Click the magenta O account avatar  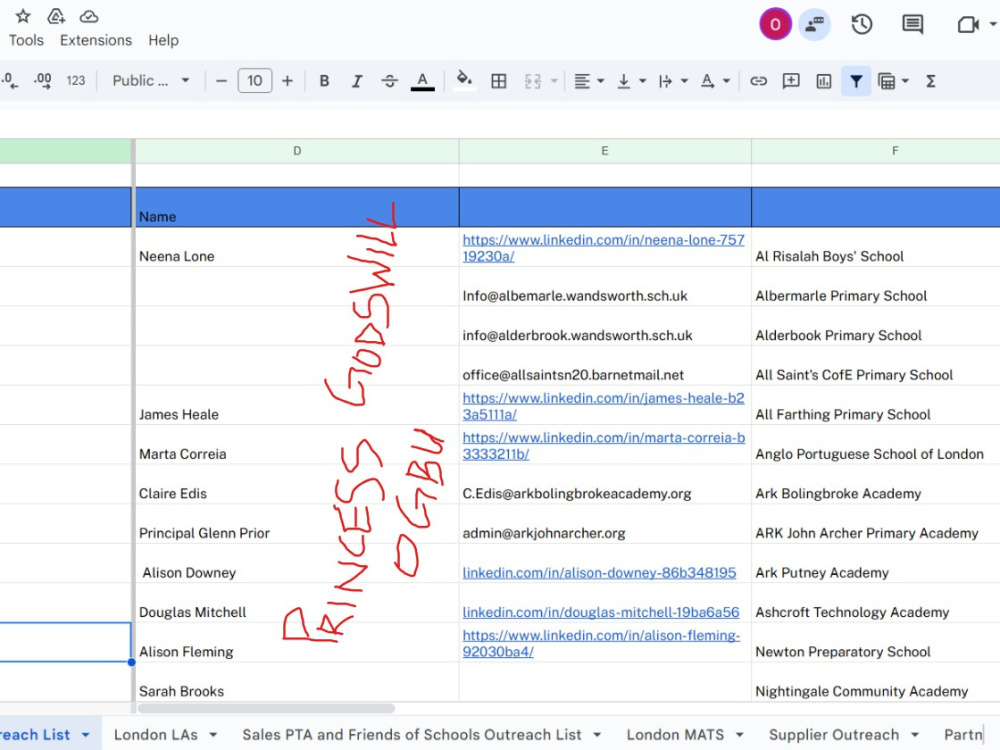pyautogui.click(x=775, y=25)
